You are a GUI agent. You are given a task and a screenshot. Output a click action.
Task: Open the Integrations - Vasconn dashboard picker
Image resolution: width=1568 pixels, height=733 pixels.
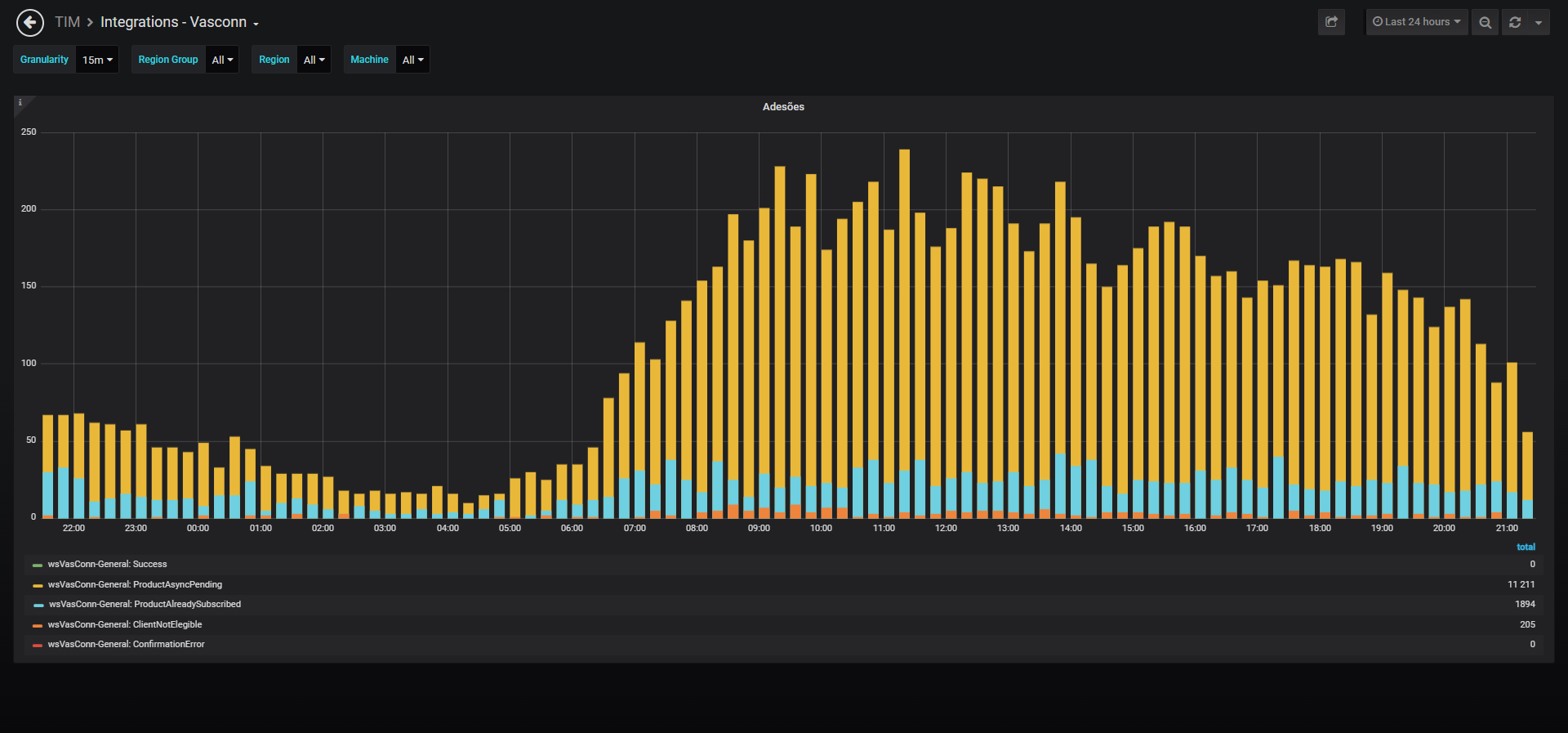click(180, 22)
